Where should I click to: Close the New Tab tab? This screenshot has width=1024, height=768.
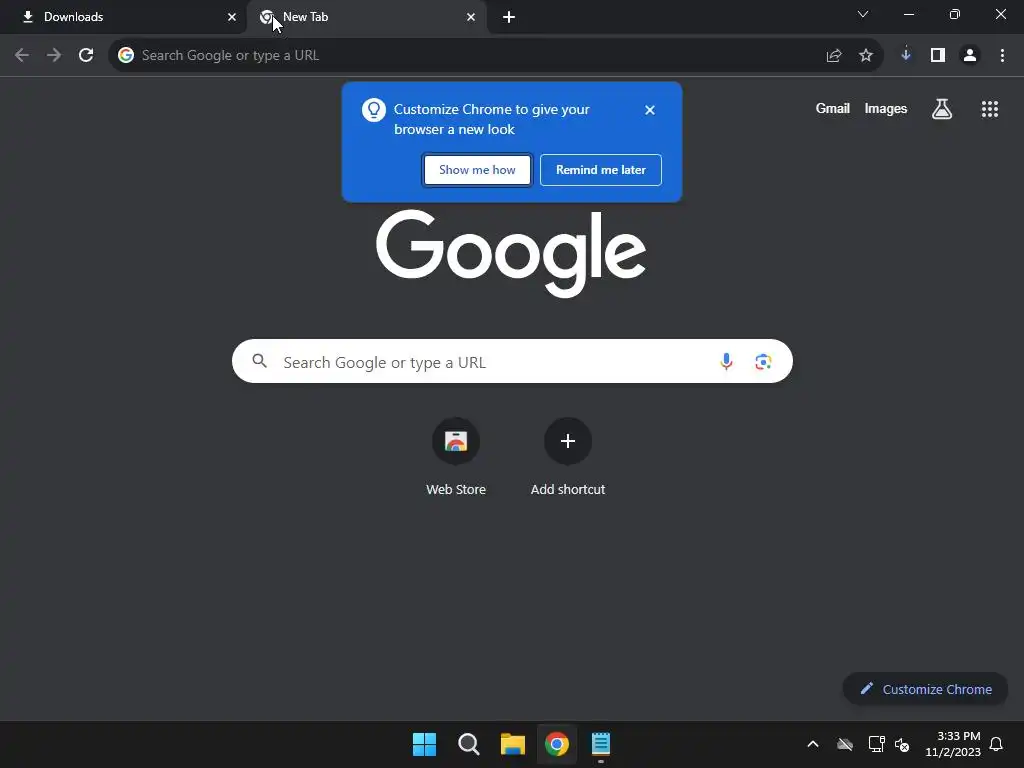471,17
